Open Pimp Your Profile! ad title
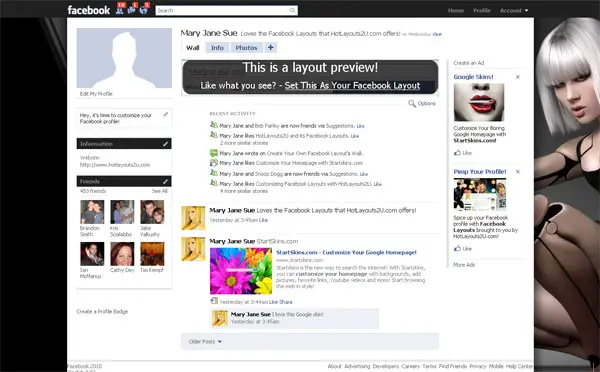 (480, 172)
